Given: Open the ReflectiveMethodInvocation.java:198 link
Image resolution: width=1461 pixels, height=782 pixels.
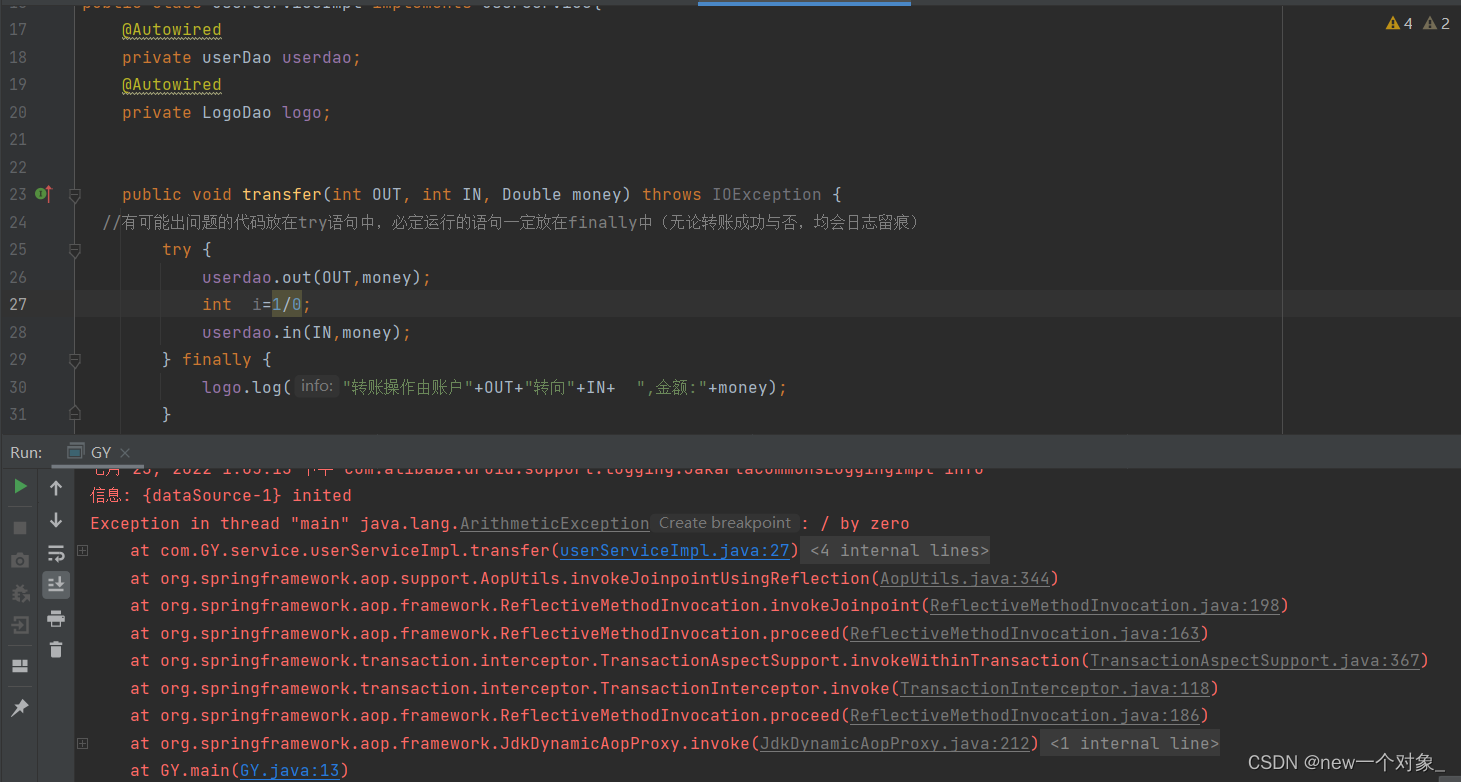Looking at the screenshot, I should [1104, 606].
